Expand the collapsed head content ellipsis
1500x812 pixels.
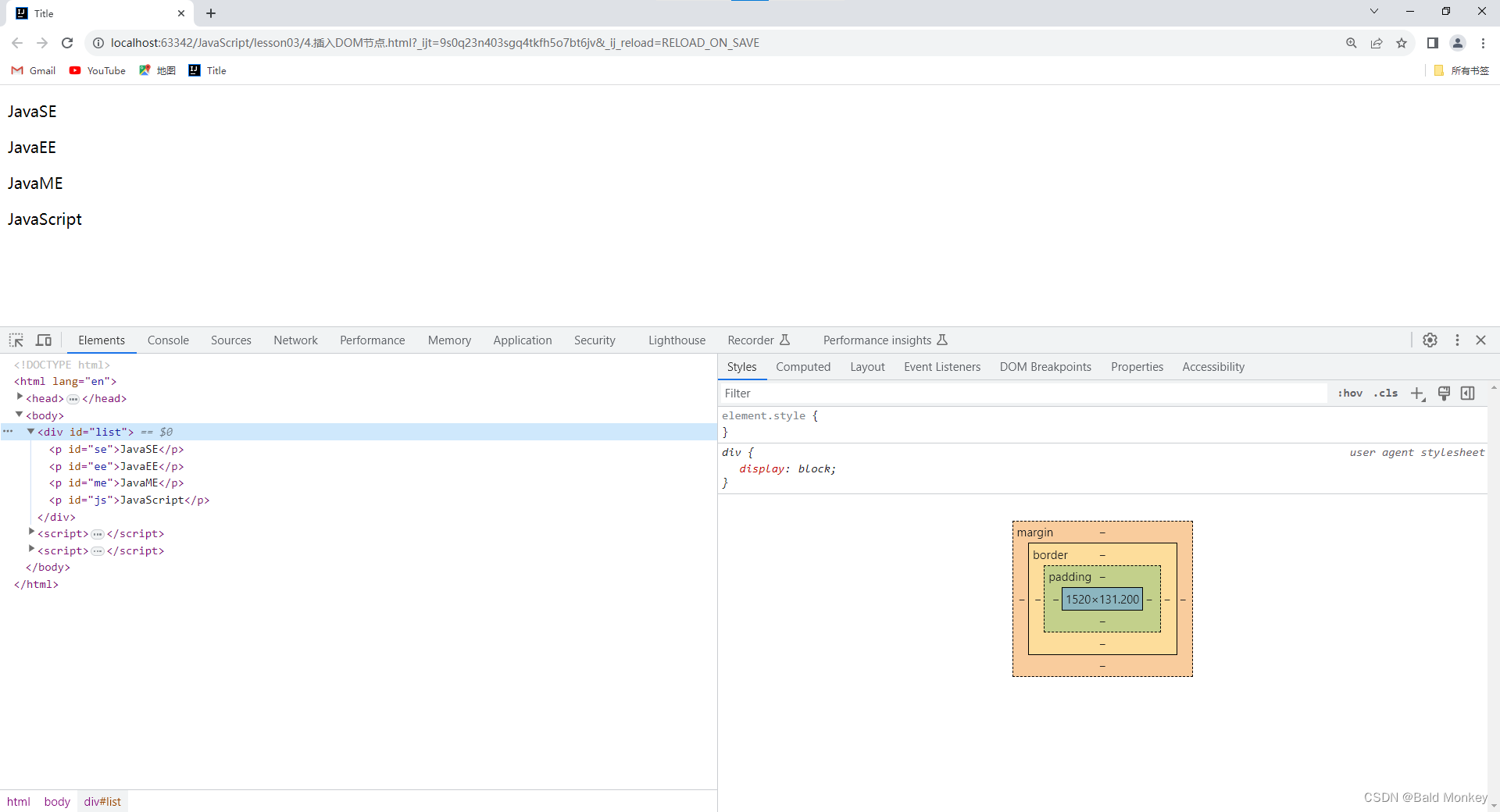73,399
